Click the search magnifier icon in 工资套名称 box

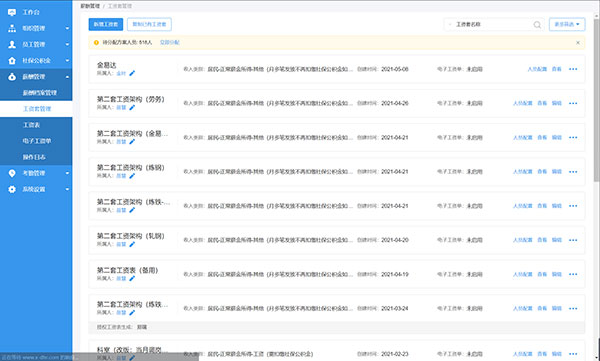[x=537, y=25]
